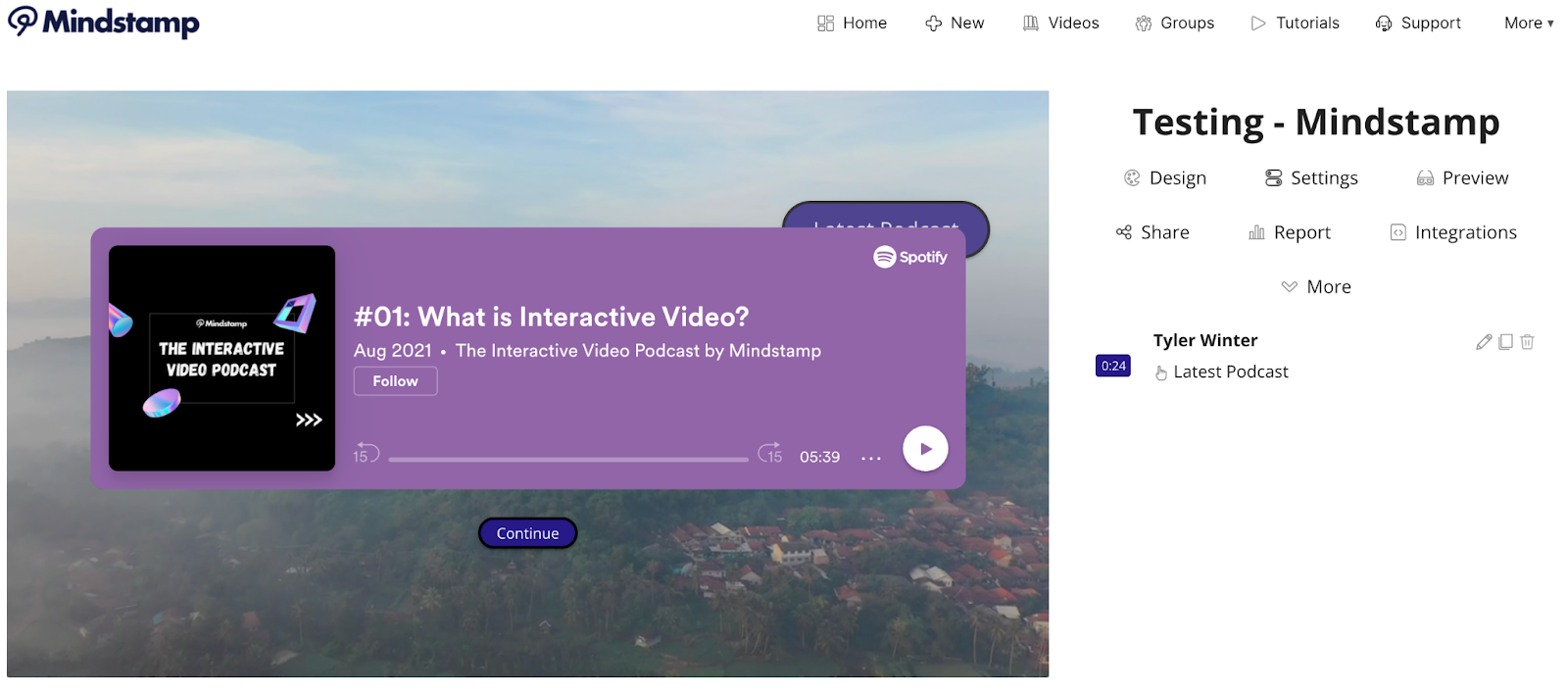Delete the Latest Podcast interaction trash icon
Screen dimensions: 1568x695
[1527, 341]
